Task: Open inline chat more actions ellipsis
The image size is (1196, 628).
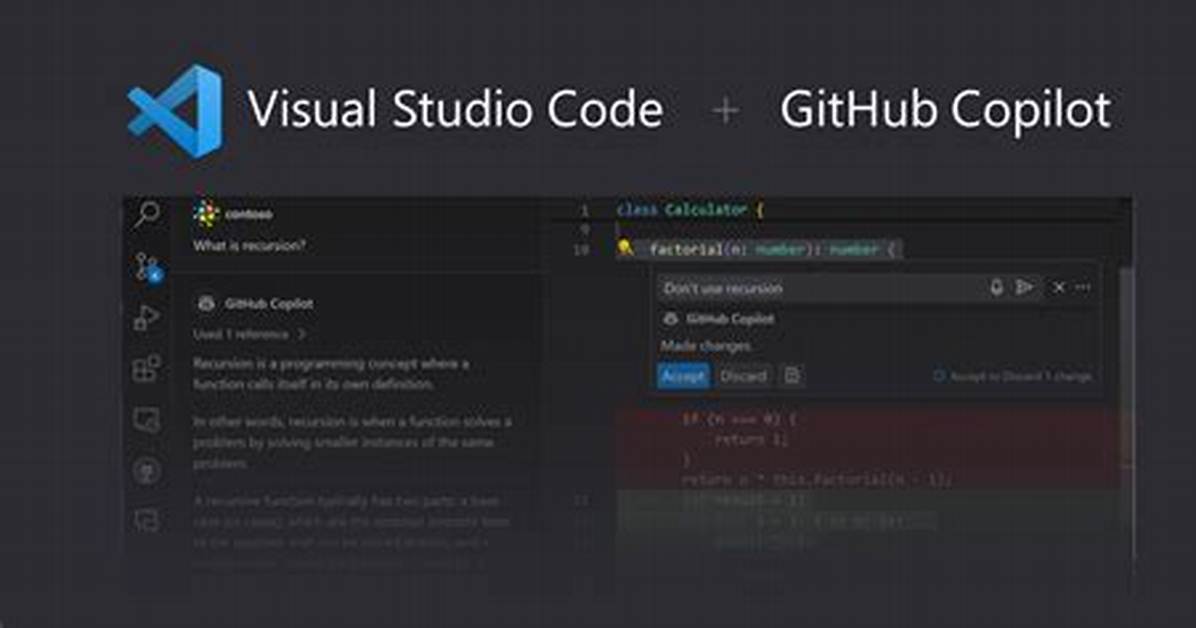Action: point(1082,288)
